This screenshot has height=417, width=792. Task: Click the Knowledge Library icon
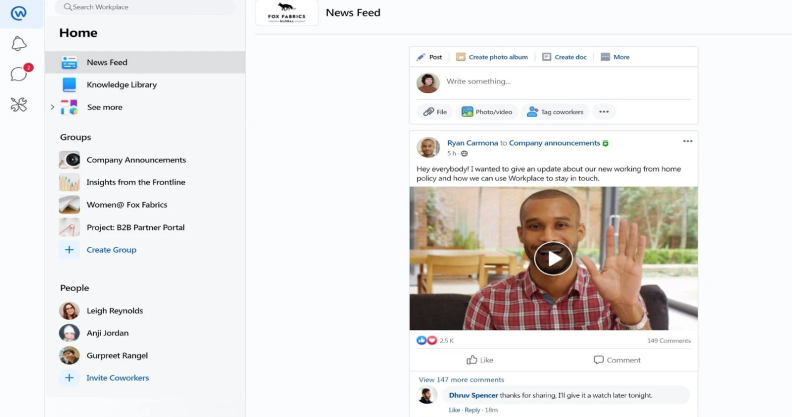(x=69, y=85)
